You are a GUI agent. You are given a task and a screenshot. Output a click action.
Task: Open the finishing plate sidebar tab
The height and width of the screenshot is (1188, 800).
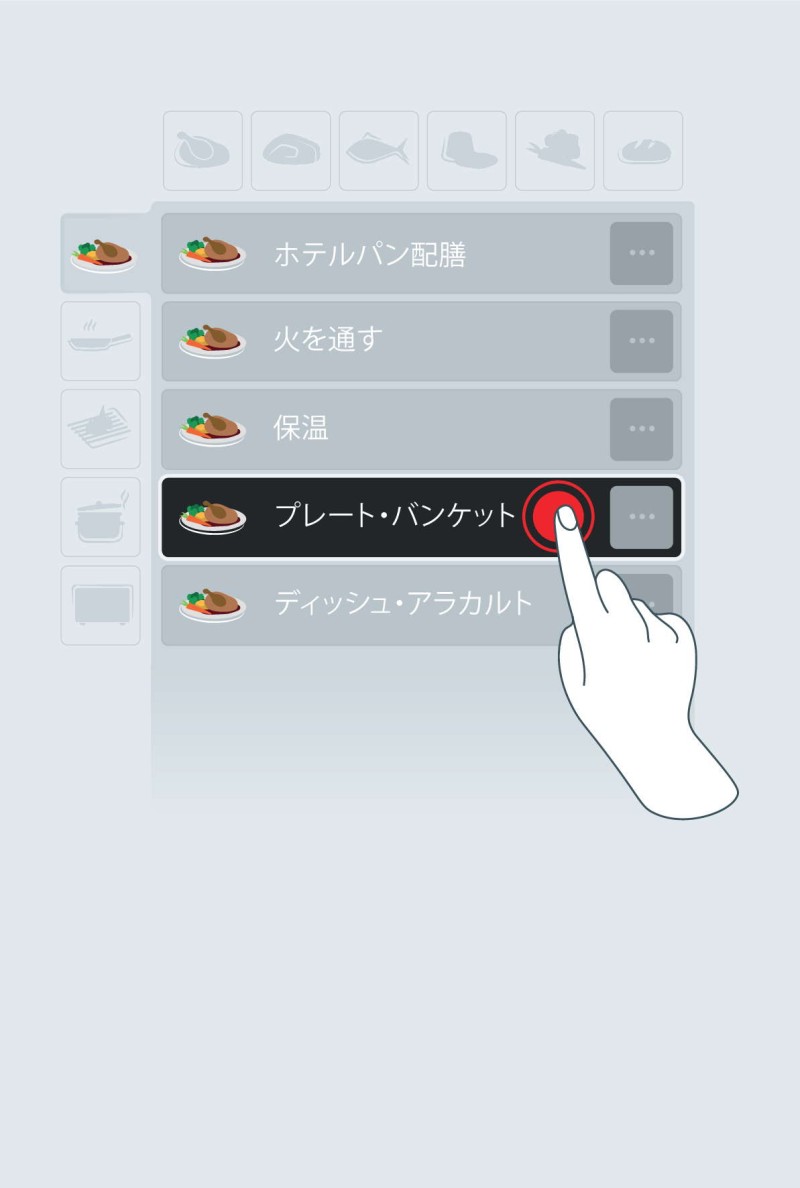(x=105, y=254)
